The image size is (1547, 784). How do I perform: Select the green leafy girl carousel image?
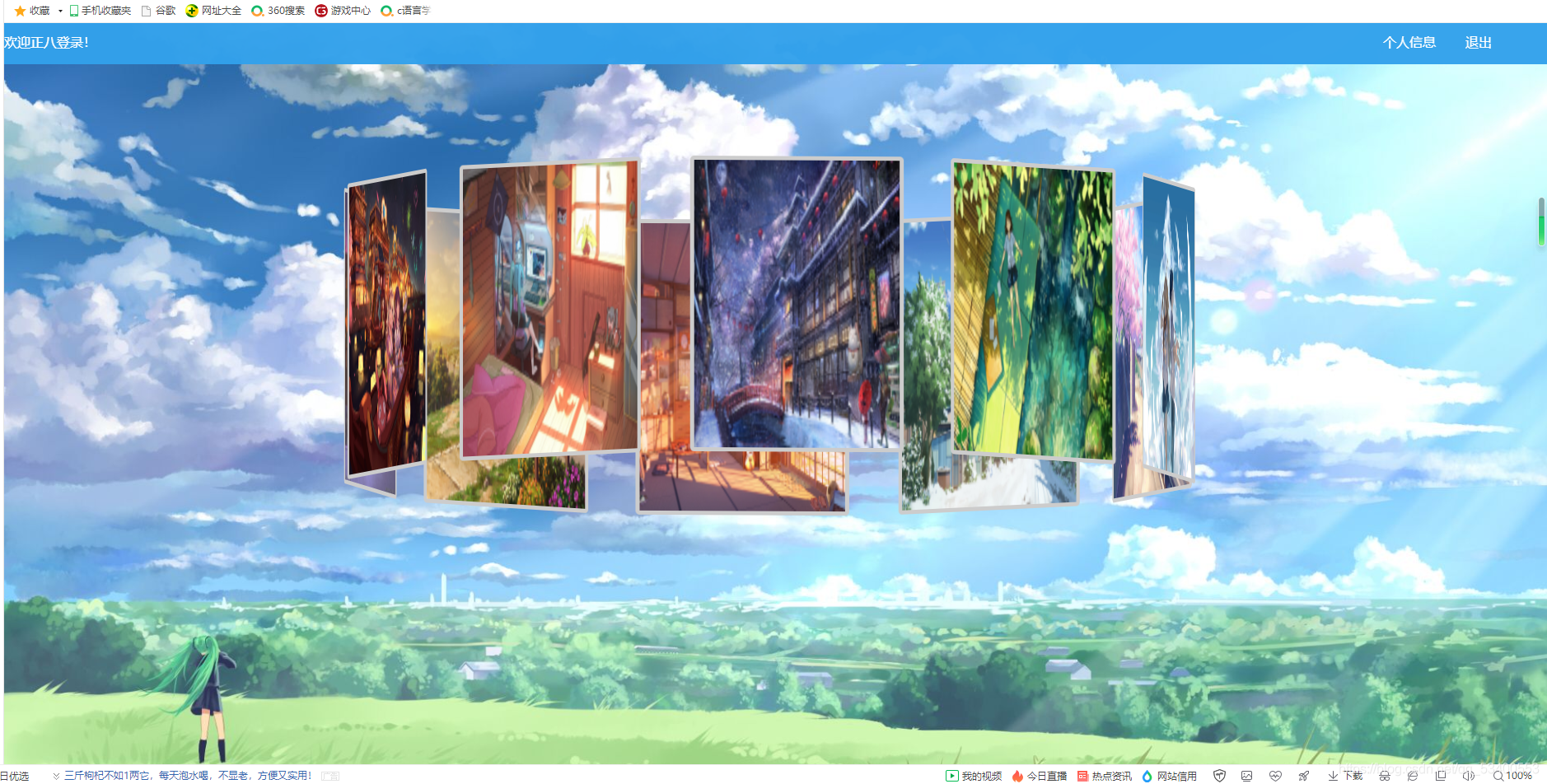coord(1033,310)
